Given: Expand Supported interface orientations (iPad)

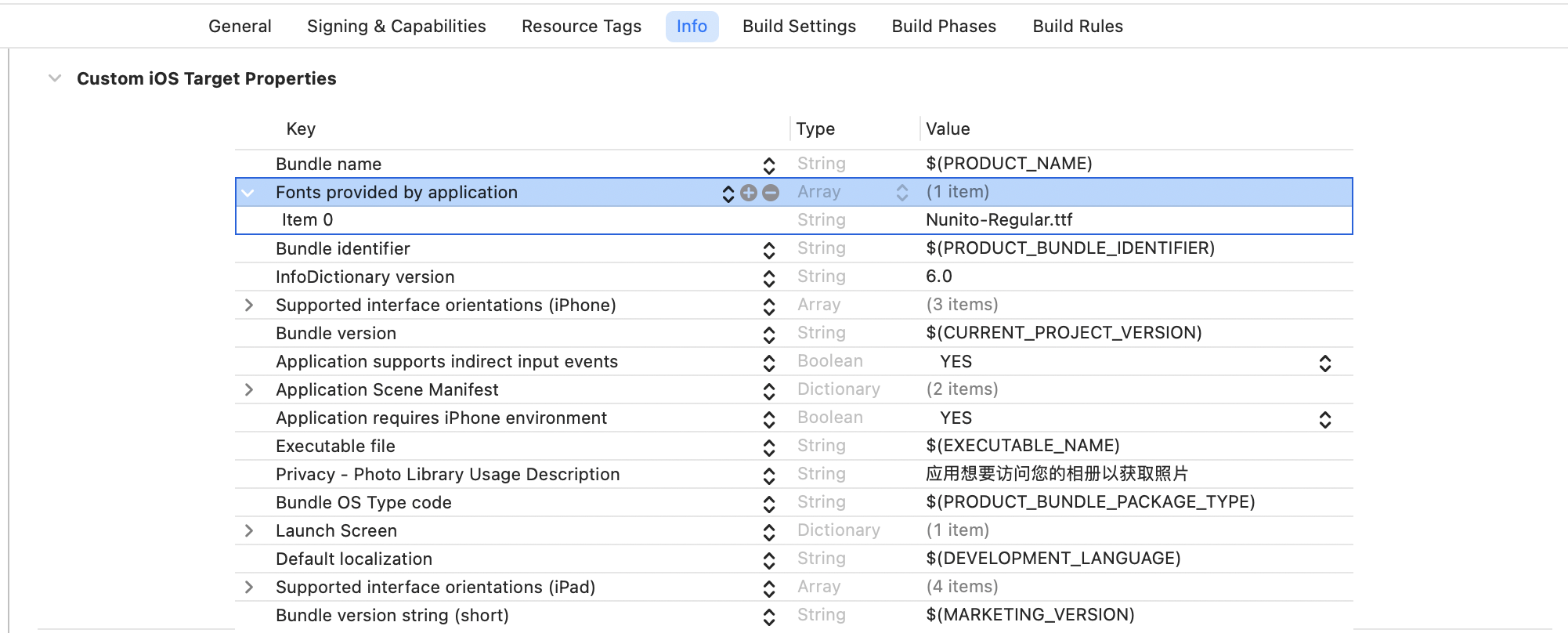Looking at the screenshot, I should click(x=248, y=588).
